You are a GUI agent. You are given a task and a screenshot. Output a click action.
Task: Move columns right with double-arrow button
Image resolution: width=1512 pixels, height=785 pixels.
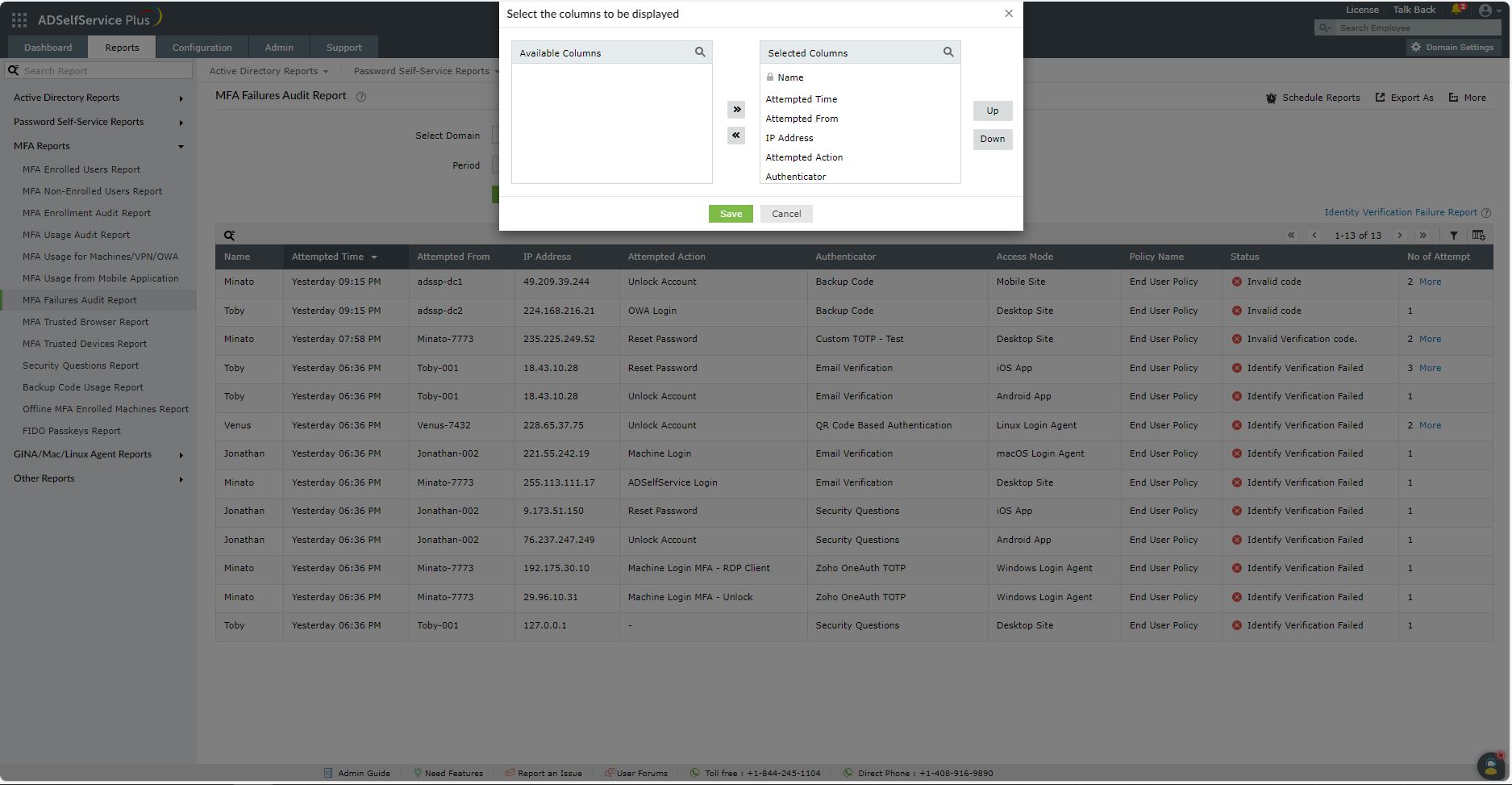coord(736,110)
